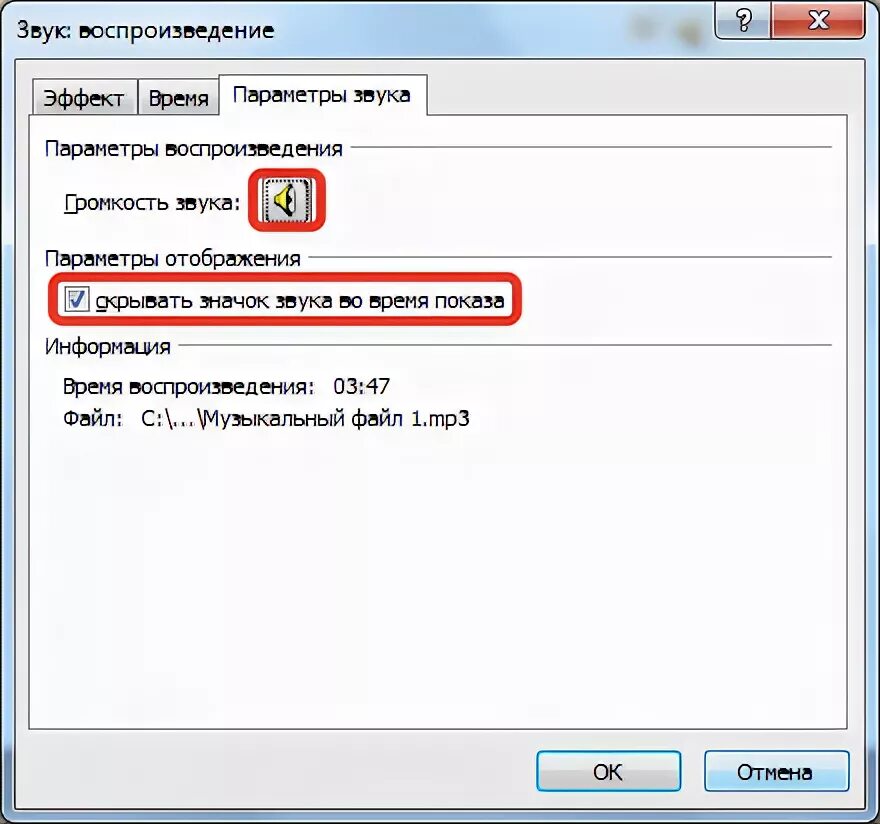
Task: Select the Параметры звука tab
Action: pos(322,95)
